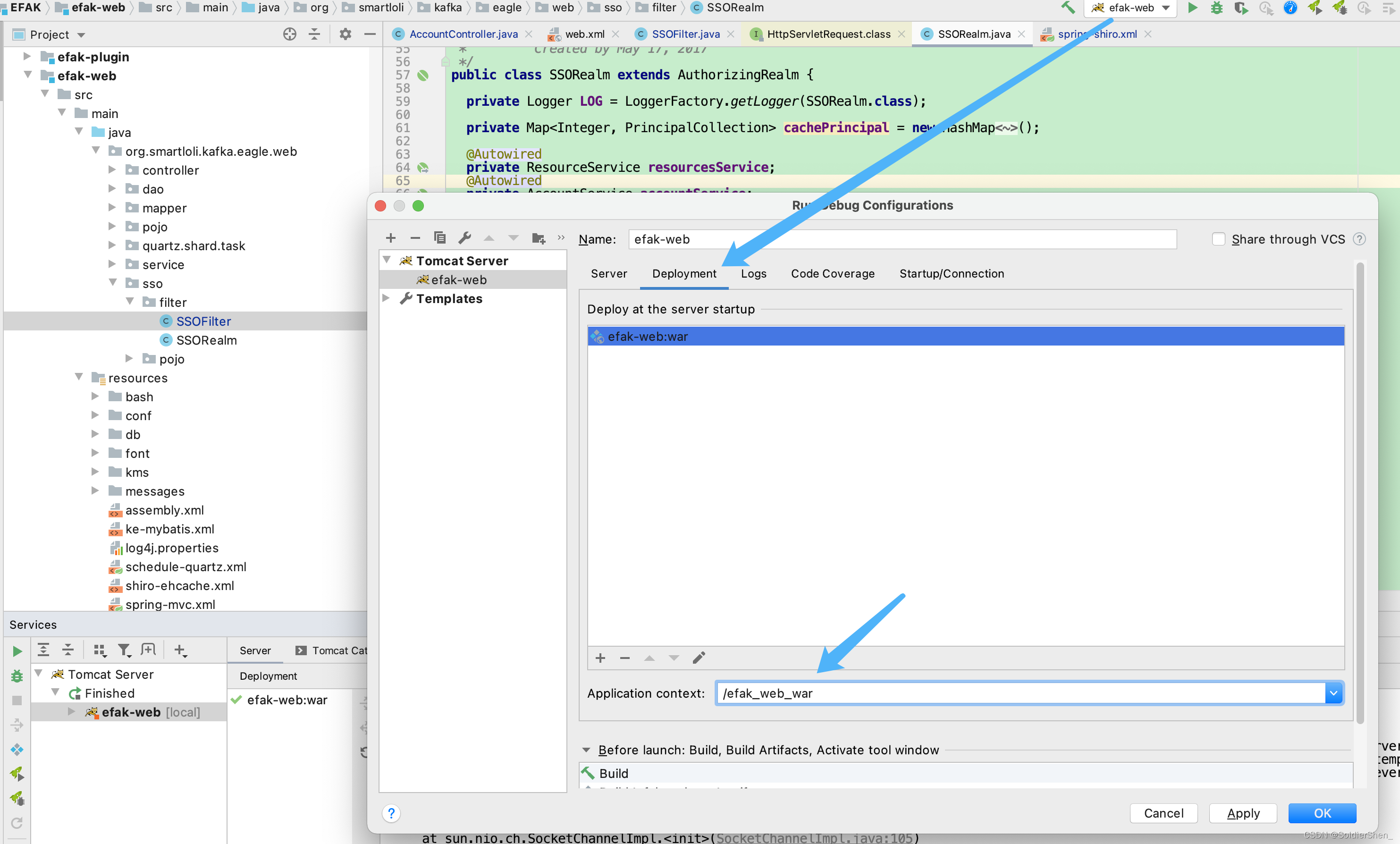
Task: Copy configuration using the duplicate icon
Action: [x=439, y=238]
